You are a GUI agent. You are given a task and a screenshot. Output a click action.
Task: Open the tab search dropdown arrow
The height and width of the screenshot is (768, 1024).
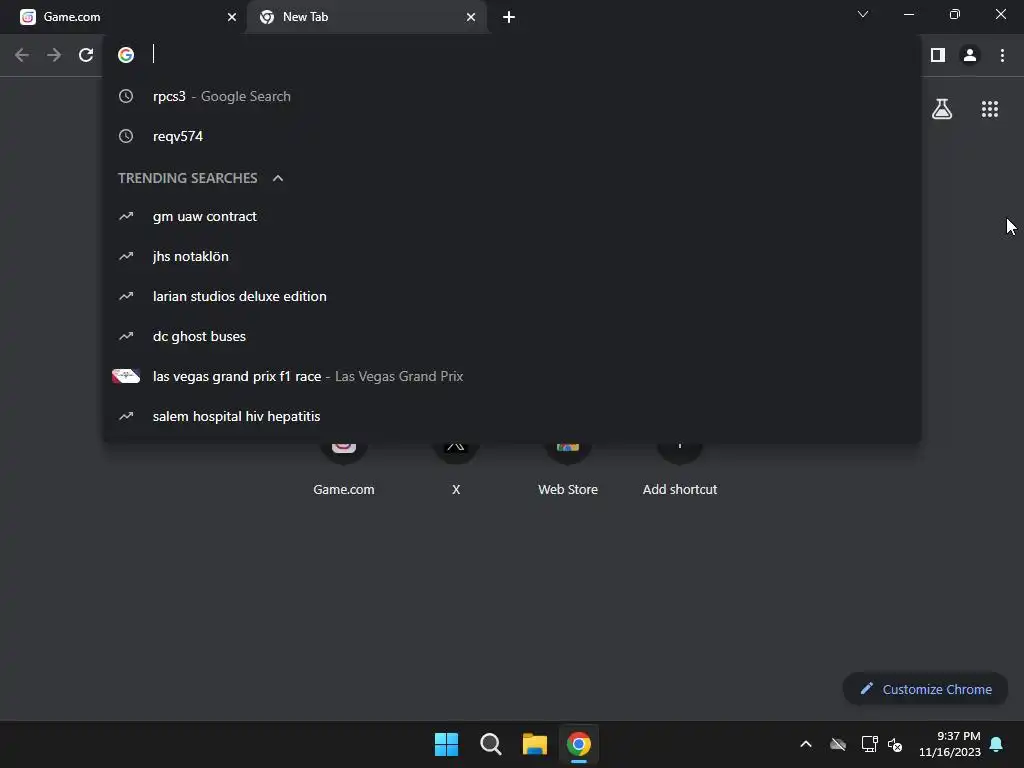point(863,14)
